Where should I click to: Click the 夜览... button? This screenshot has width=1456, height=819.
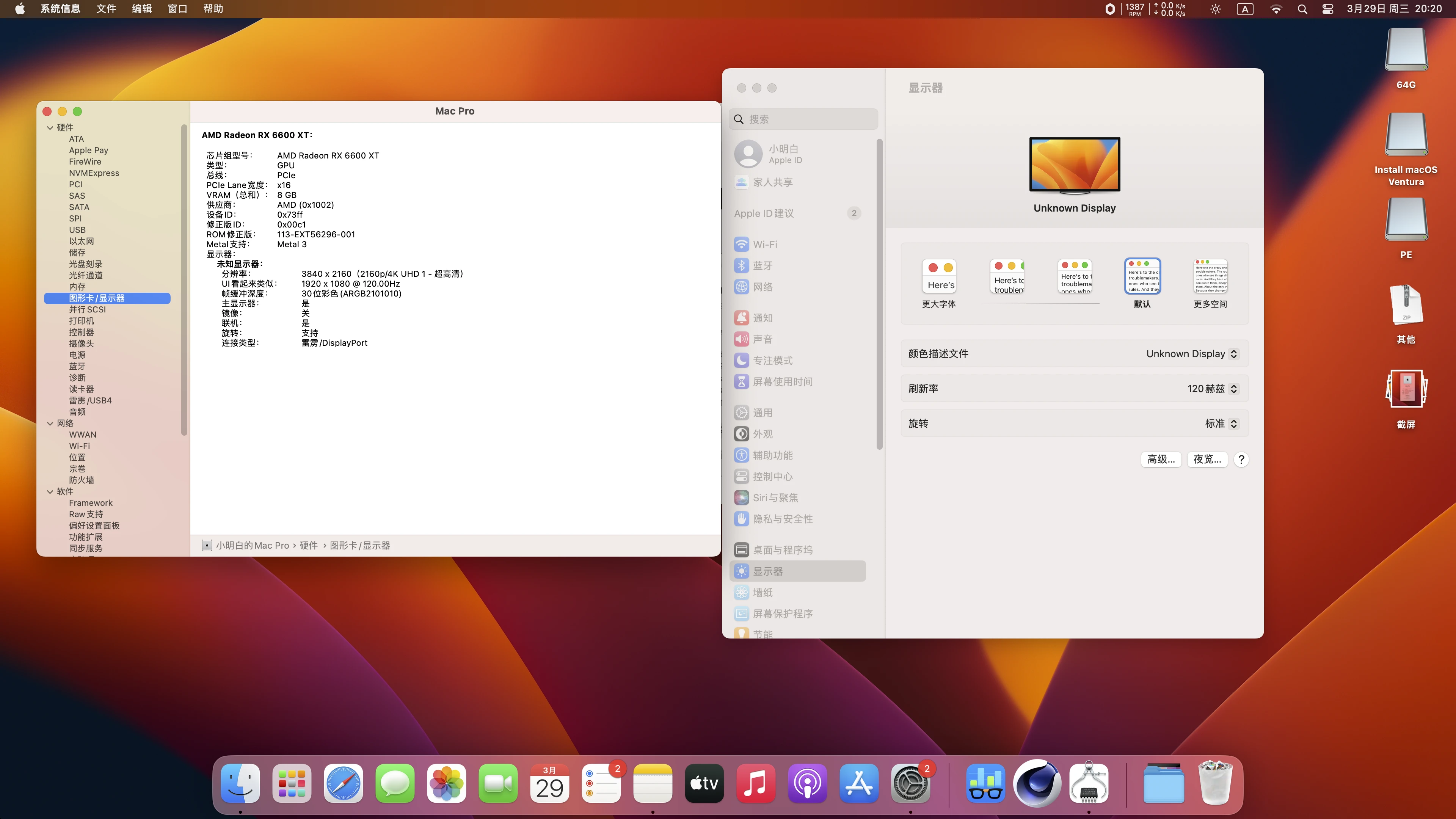click(1207, 460)
